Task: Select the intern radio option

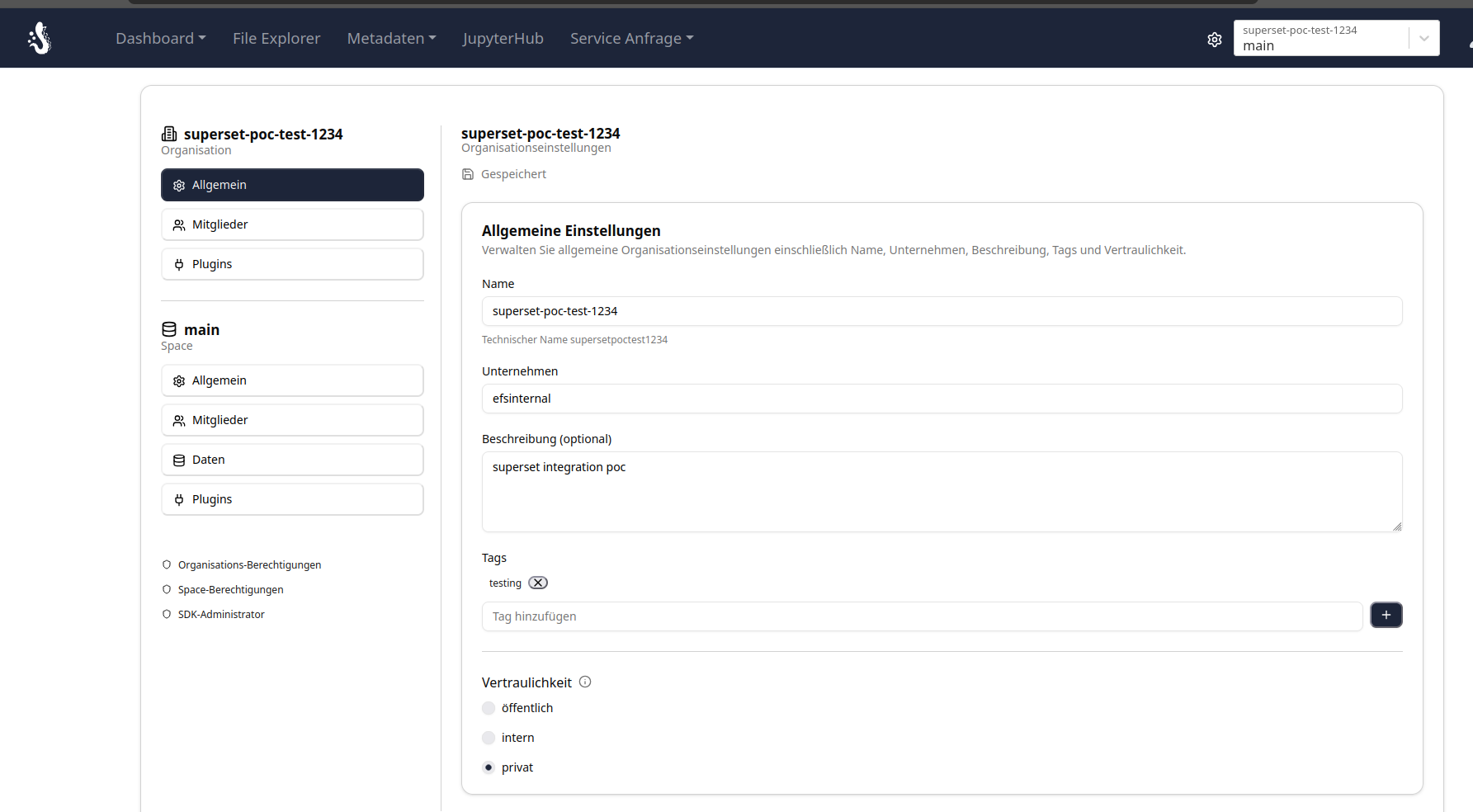Action: click(x=489, y=738)
